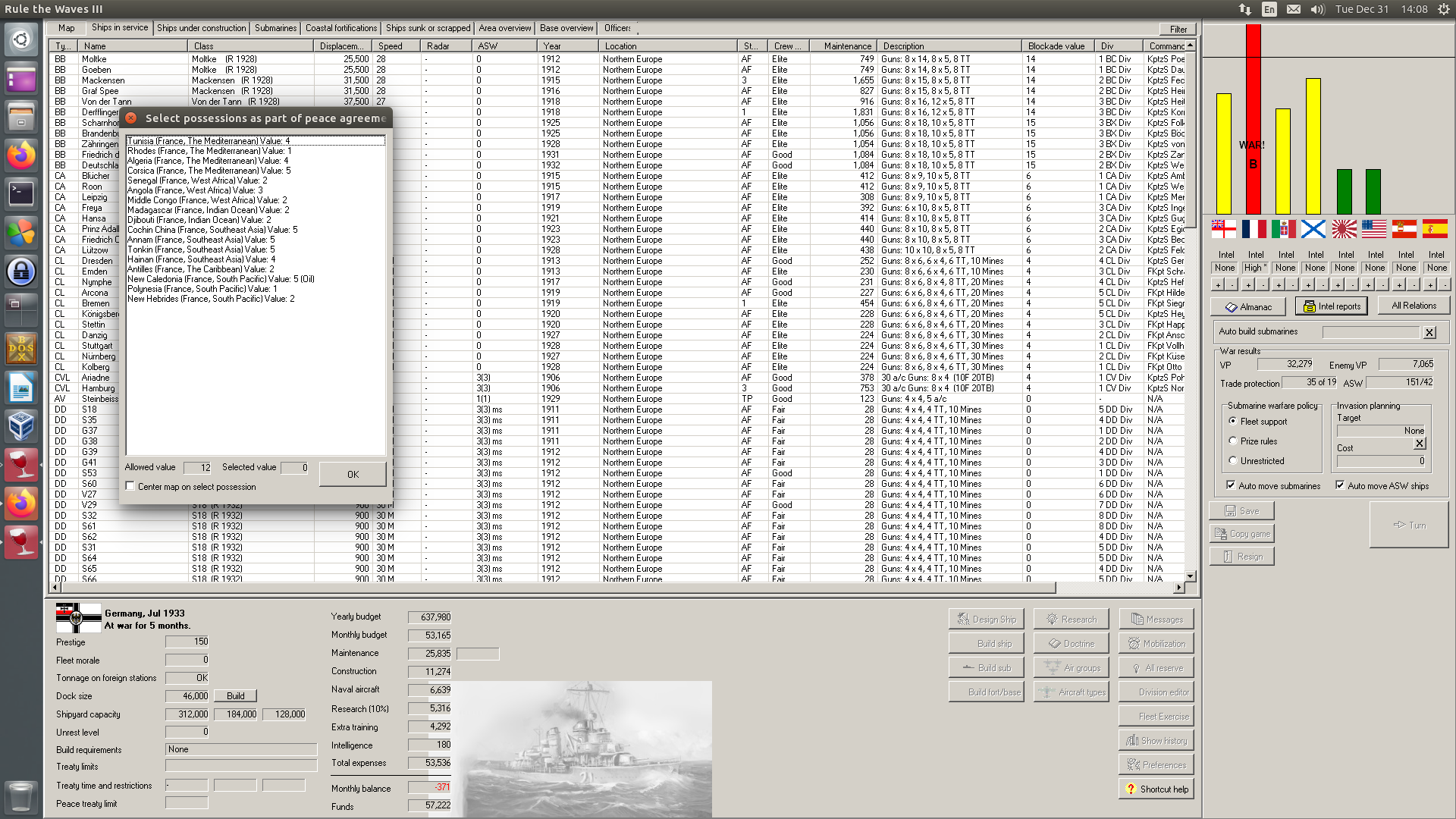Toggle Auto move submarines checkbox
1456x819 pixels.
coord(1231,485)
